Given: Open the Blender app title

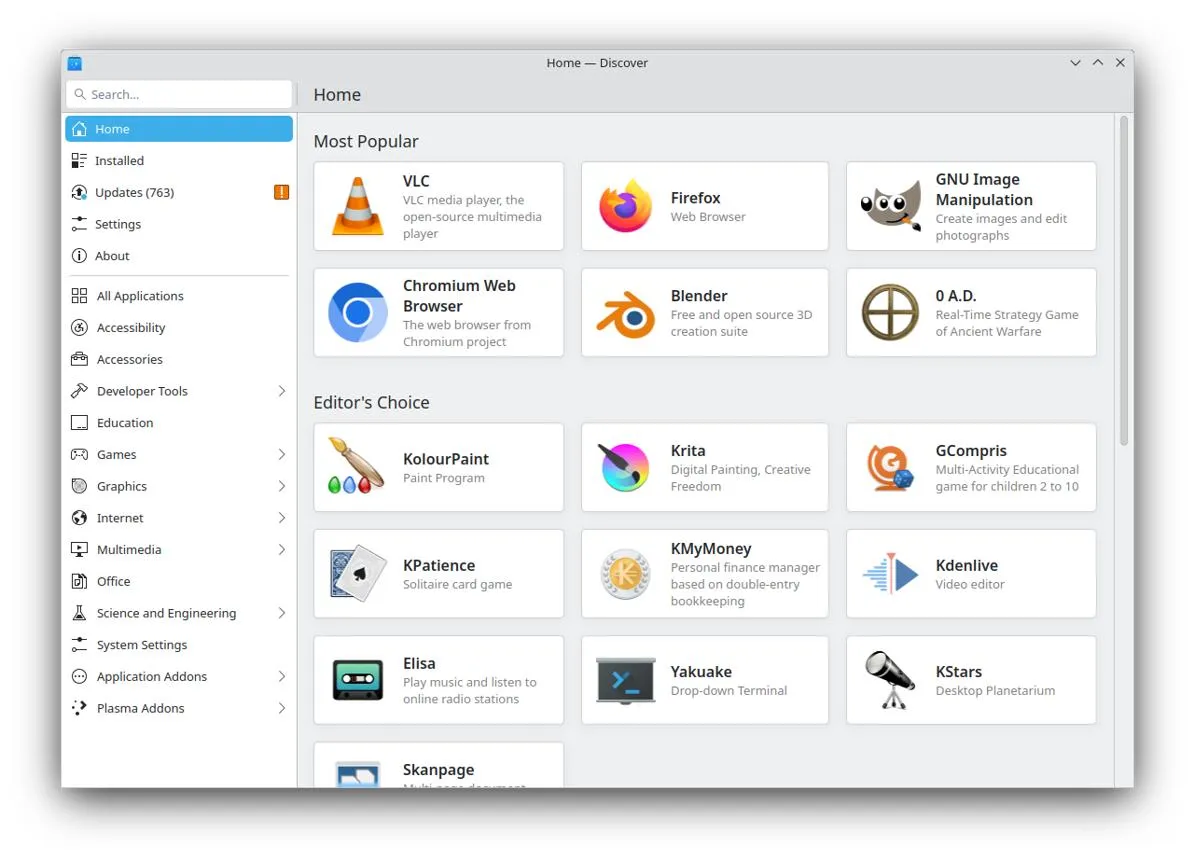Looking at the screenshot, I should [x=699, y=296].
